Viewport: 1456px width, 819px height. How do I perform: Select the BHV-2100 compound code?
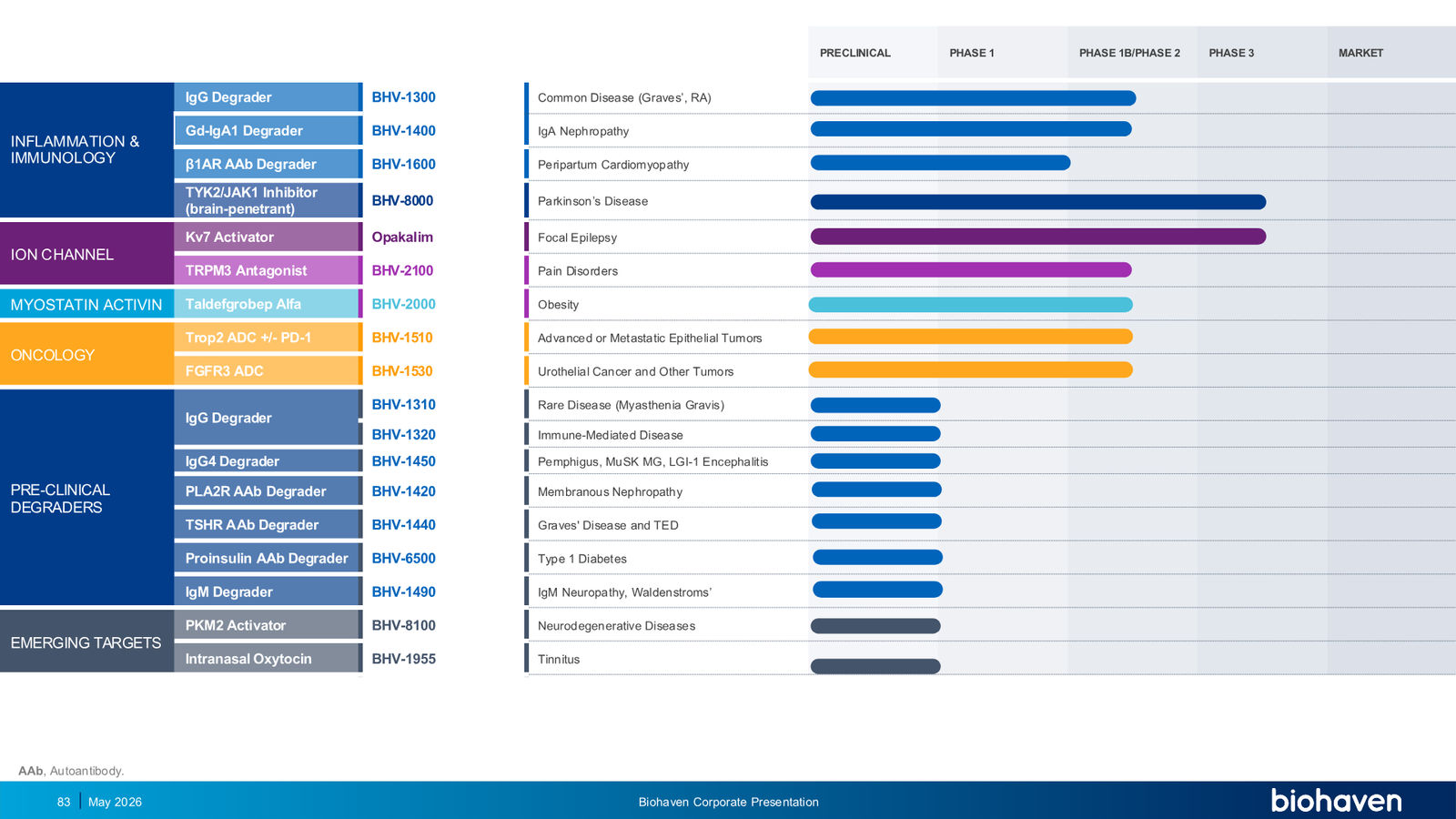[402, 271]
